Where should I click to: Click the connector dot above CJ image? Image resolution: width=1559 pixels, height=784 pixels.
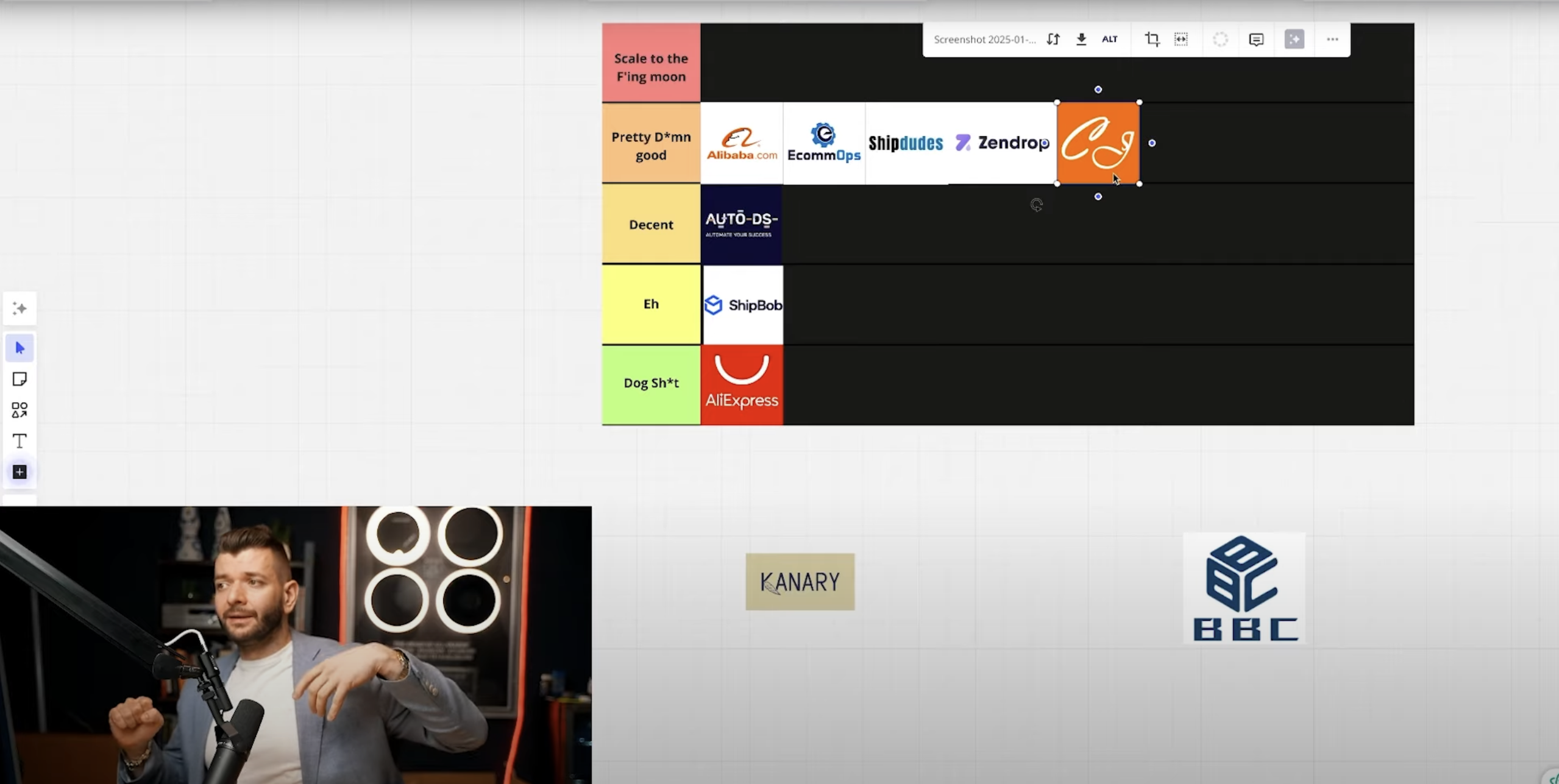[x=1098, y=90]
